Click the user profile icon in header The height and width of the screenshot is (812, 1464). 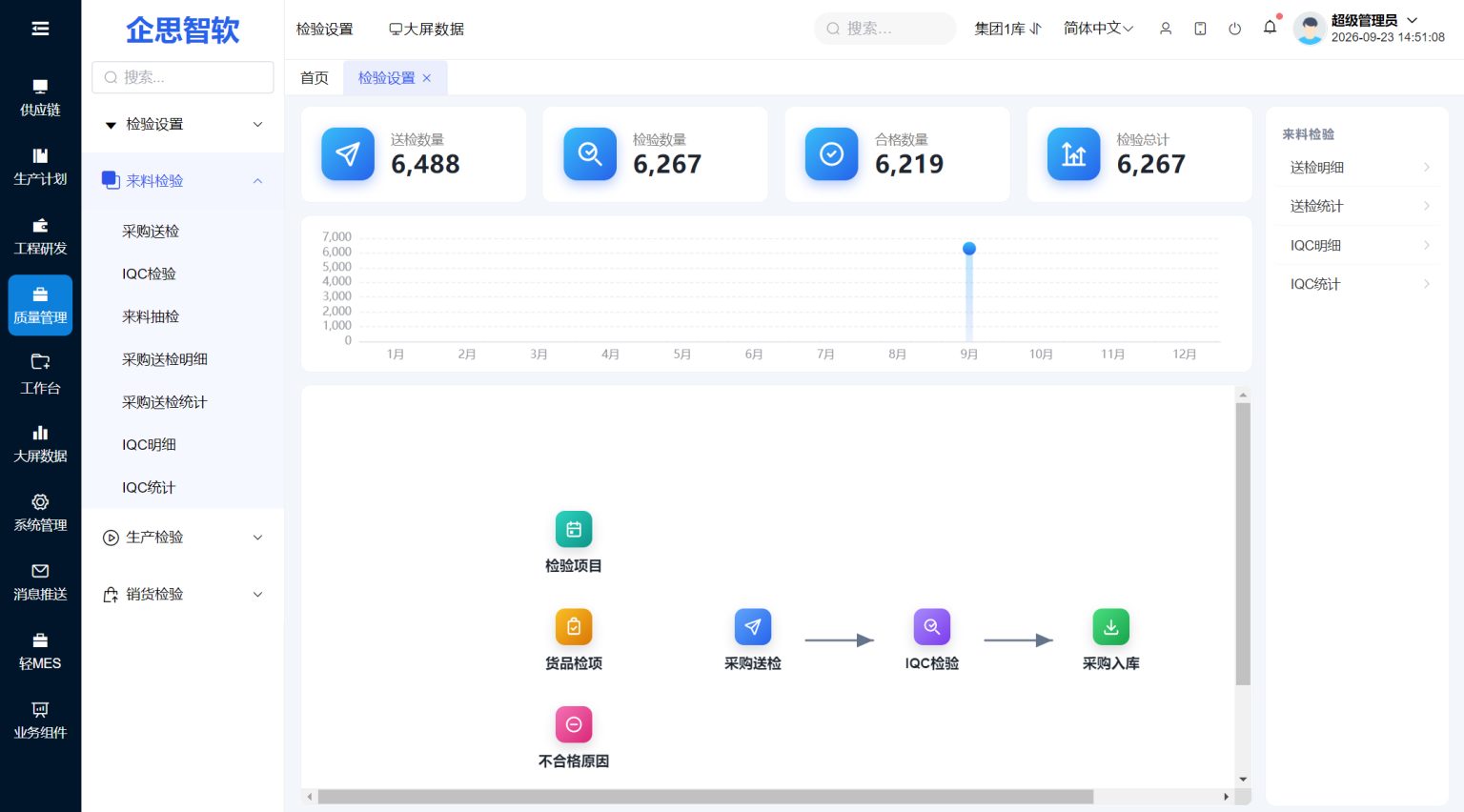(1165, 29)
